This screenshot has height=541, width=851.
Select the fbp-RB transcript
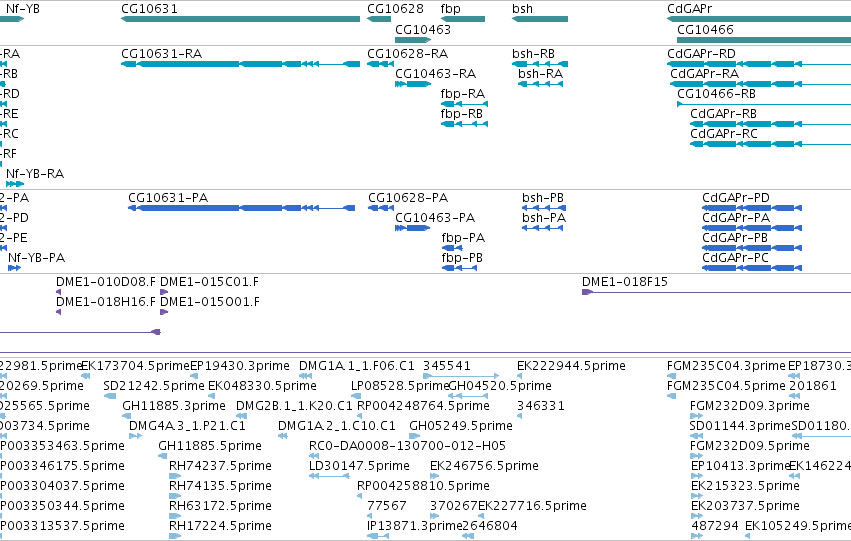point(465,124)
